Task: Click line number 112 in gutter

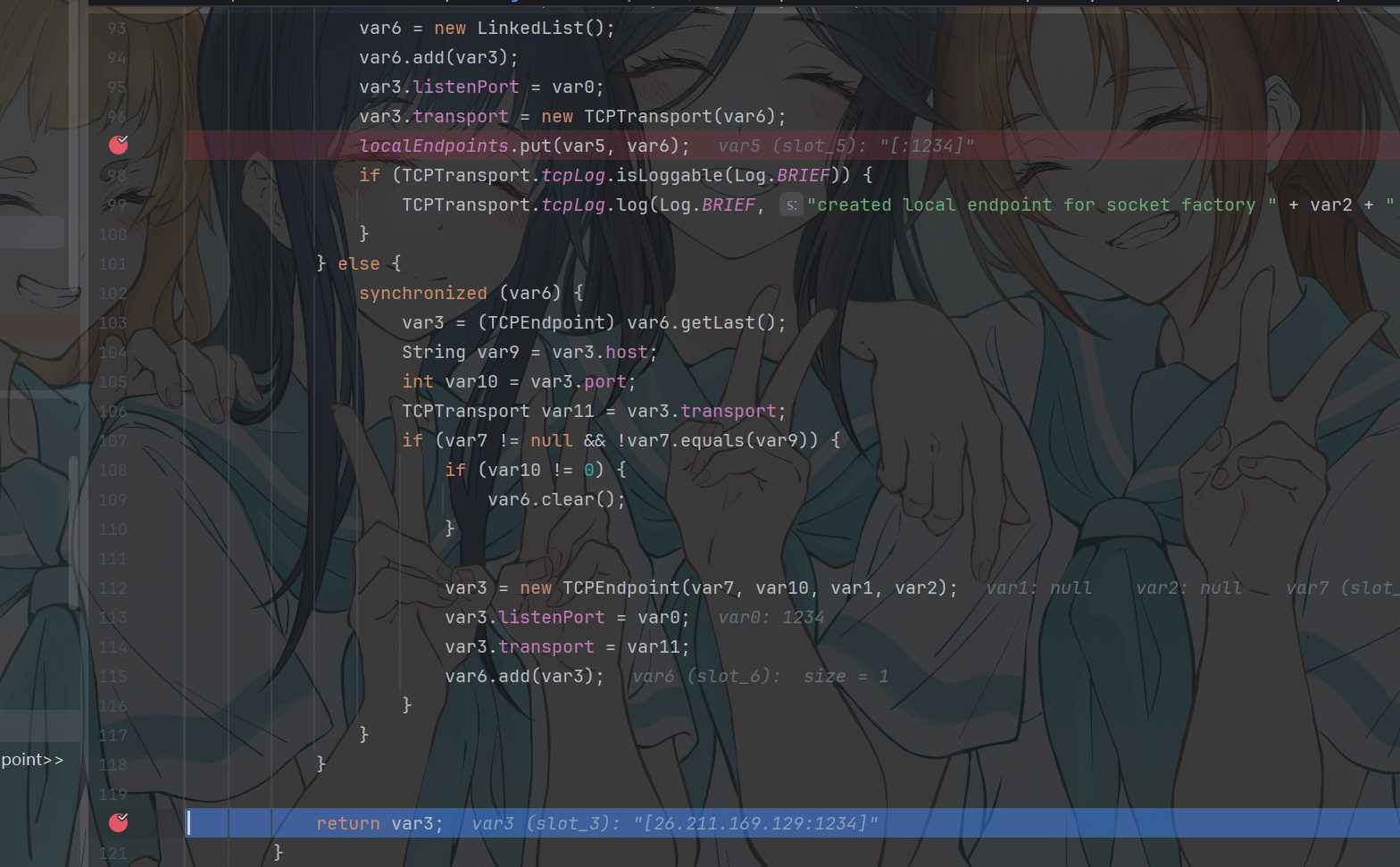Action: (x=113, y=588)
